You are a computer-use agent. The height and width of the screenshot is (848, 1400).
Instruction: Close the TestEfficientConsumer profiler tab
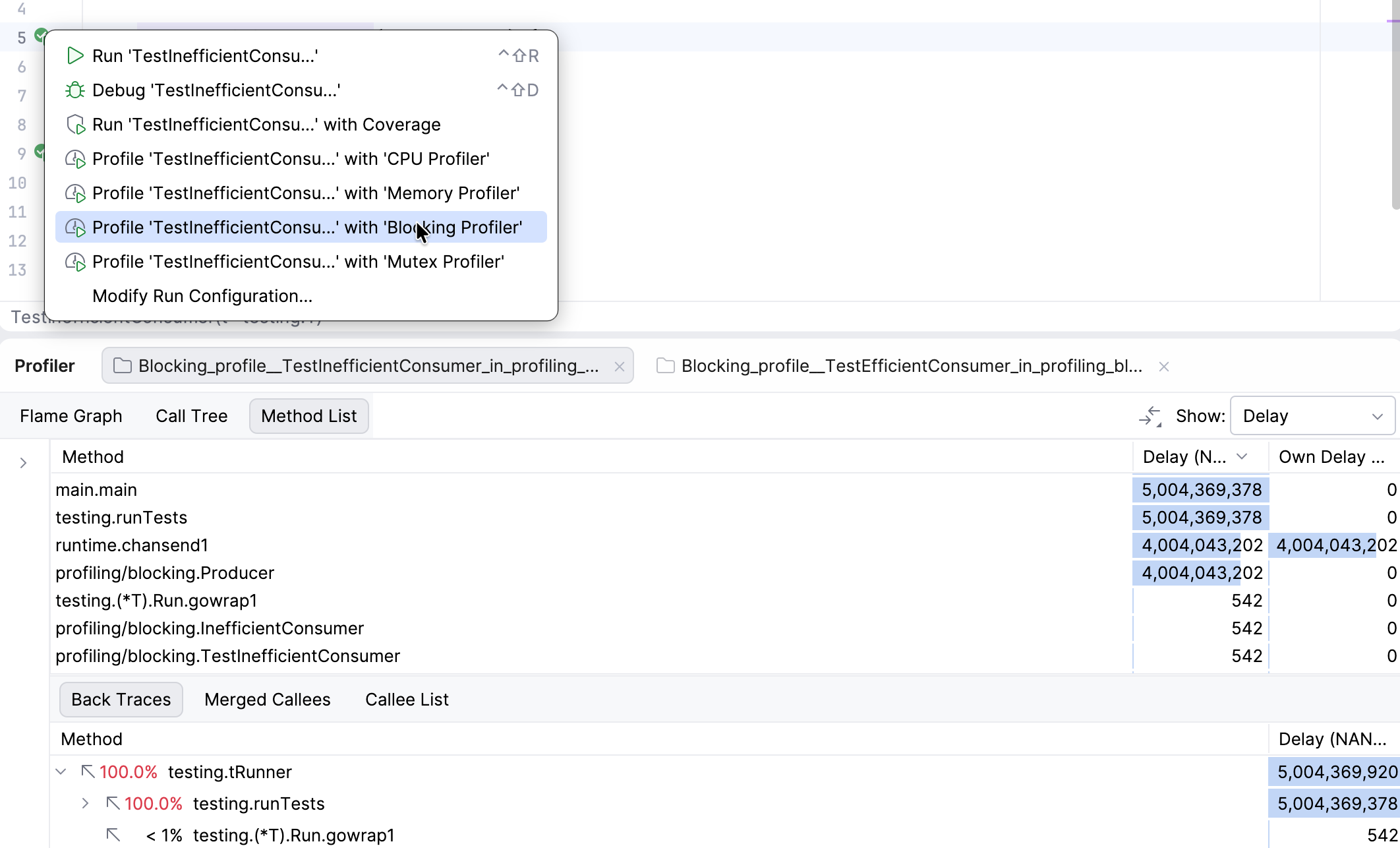click(1164, 367)
